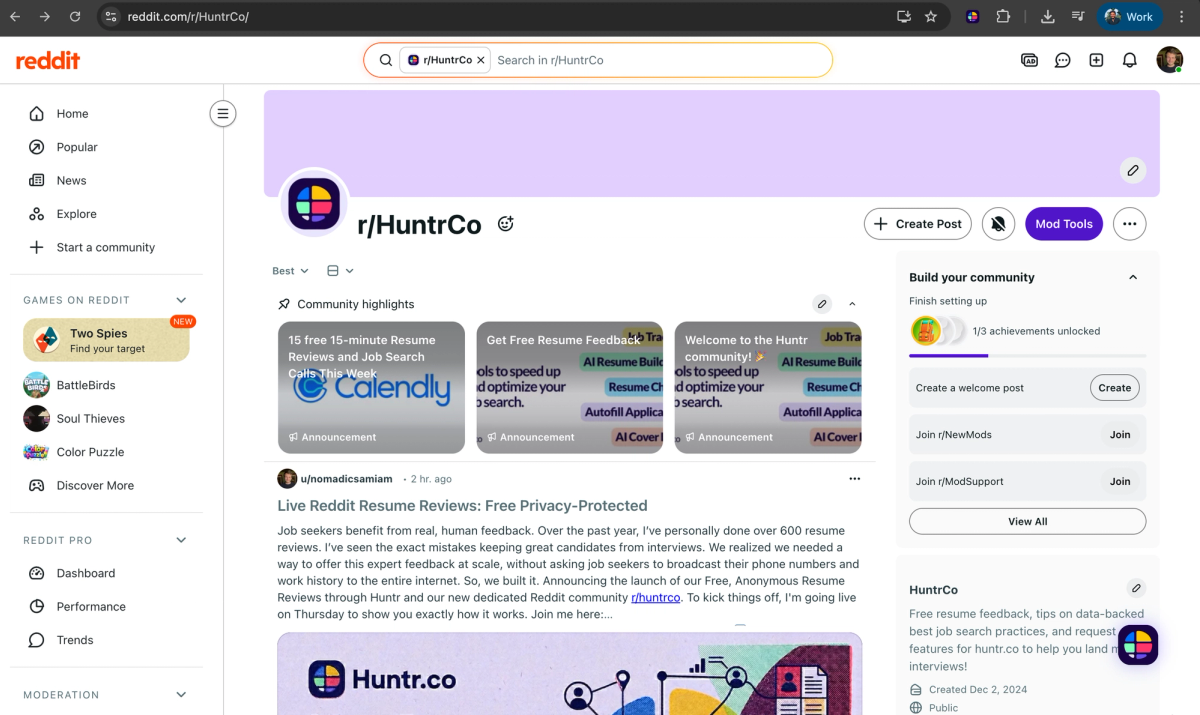The width and height of the screenshot is (1200, 715).
Task: Open the community overflow three-dots menu
Action: [x=1130, y=224]
